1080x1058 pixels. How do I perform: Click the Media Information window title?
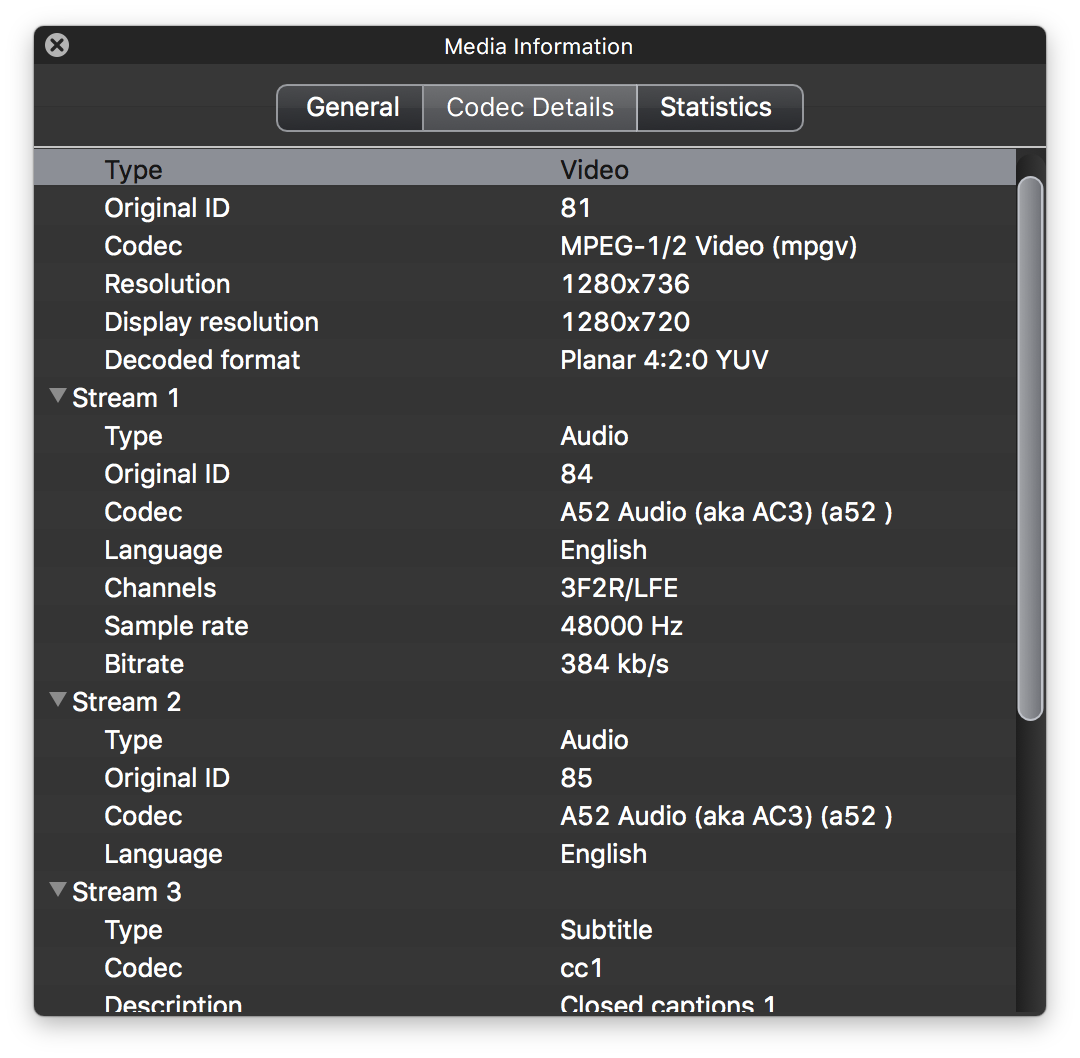pos(539,46)
